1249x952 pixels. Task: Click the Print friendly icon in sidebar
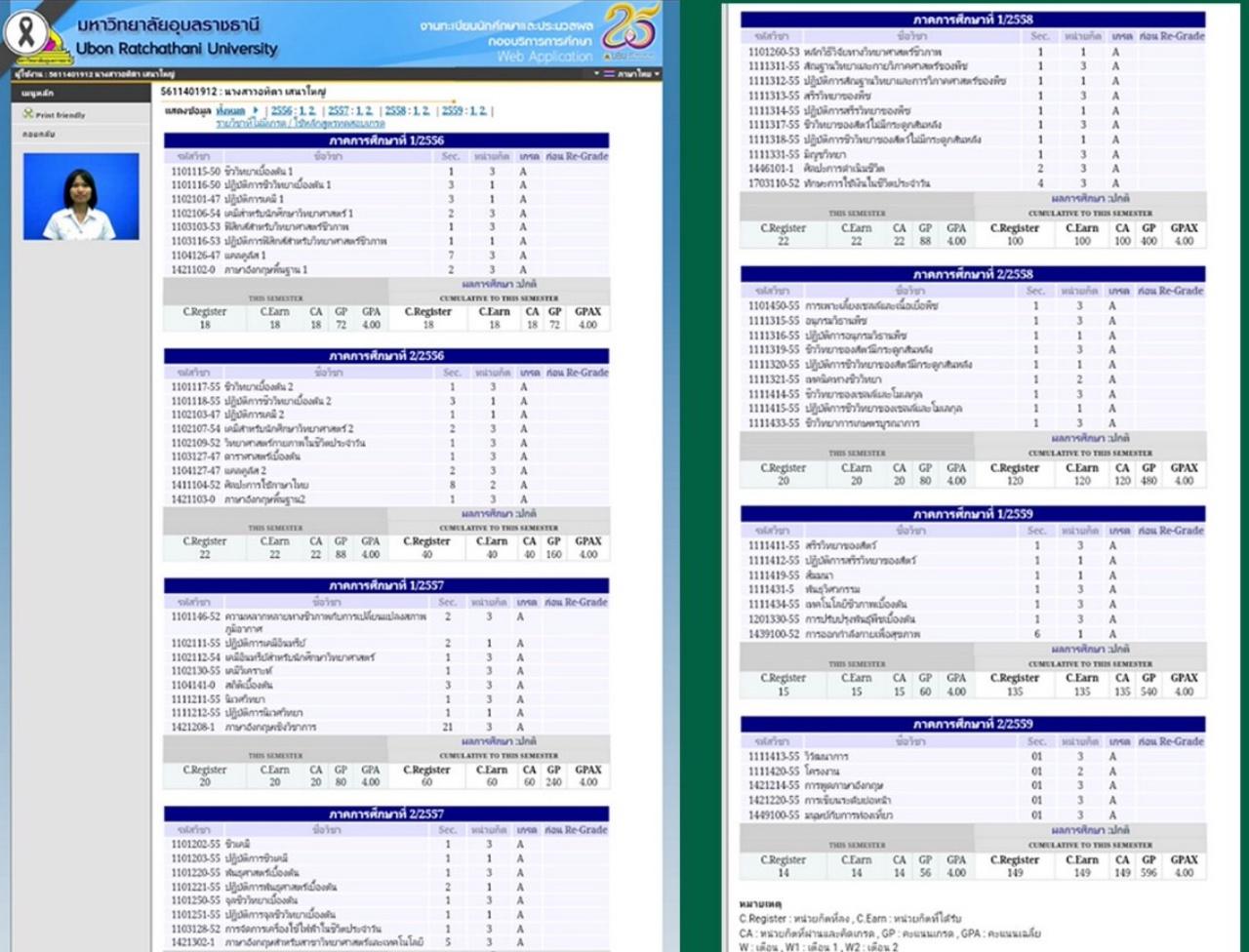tap(29, 114)
